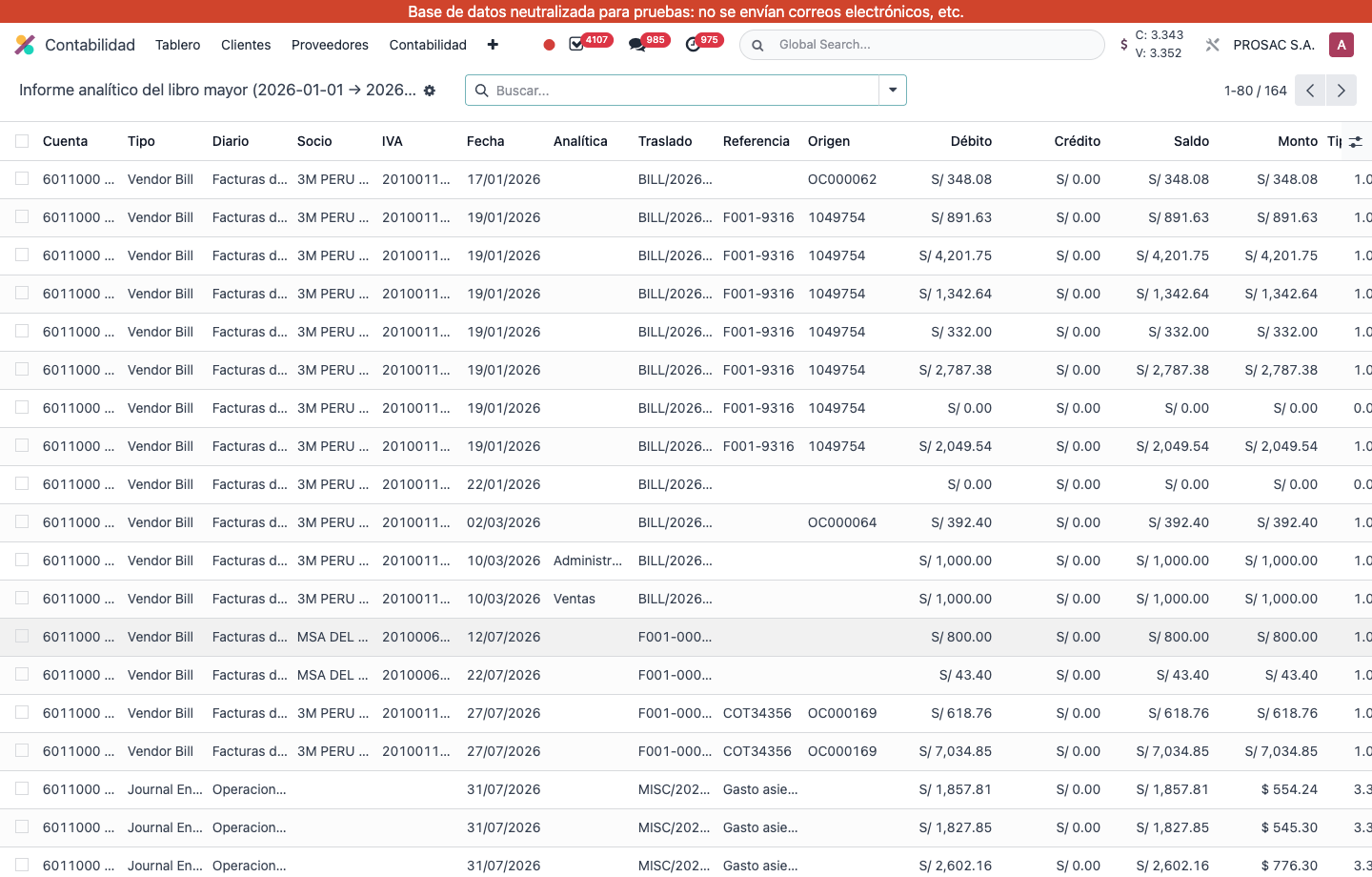Go to the previous page arrow
1372x877 pixels.
pos(1311,91)
